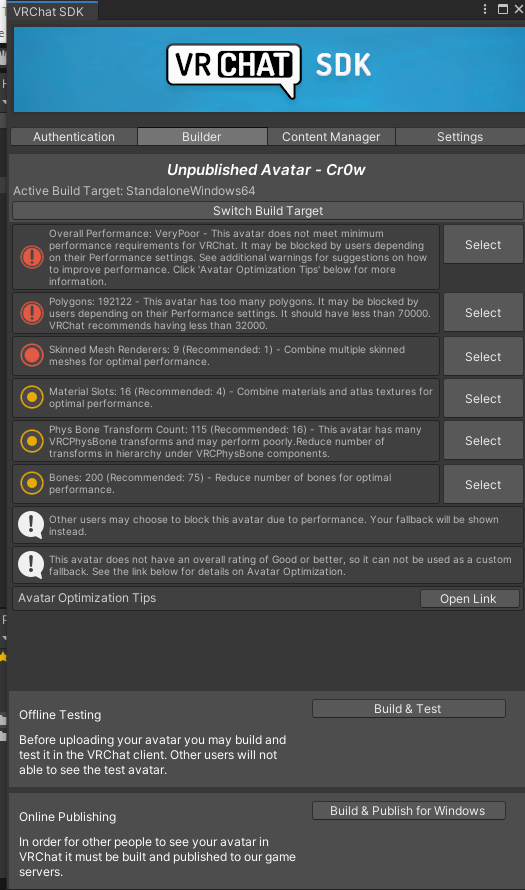Go to the Settings tab
This screenshot has width=525, height=890.
coord(460,137)
